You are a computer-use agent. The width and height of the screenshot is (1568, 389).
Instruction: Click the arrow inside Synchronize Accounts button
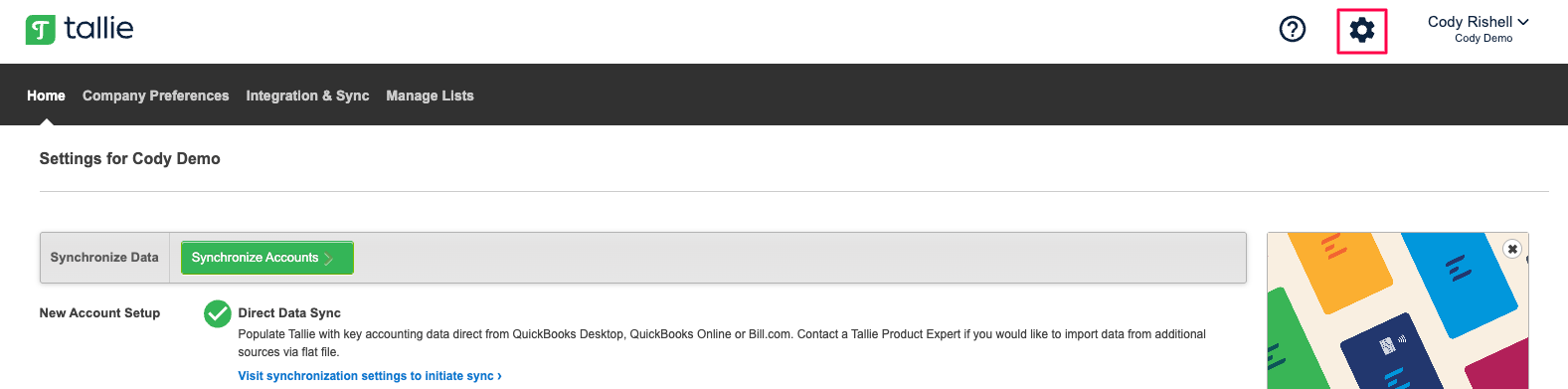pyautogui.click(x=328, y=259)
